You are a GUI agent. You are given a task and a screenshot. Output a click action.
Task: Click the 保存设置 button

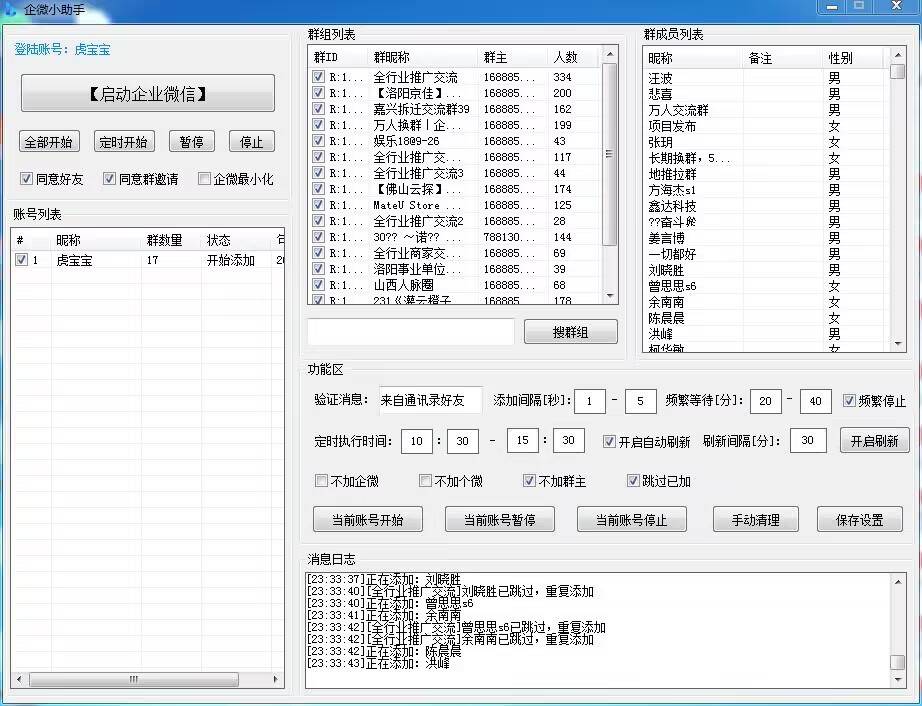(x=859, y=520)
